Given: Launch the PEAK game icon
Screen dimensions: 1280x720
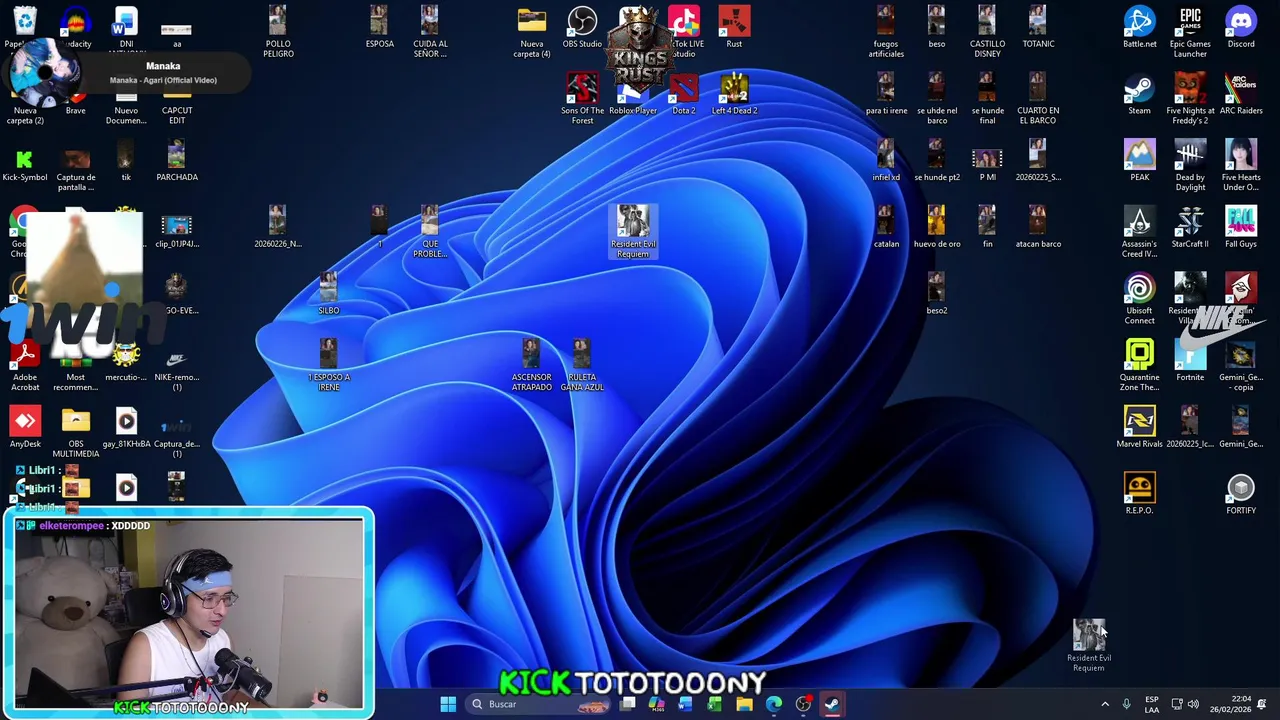Looking at the screenshot, I should coord(1139,161).
